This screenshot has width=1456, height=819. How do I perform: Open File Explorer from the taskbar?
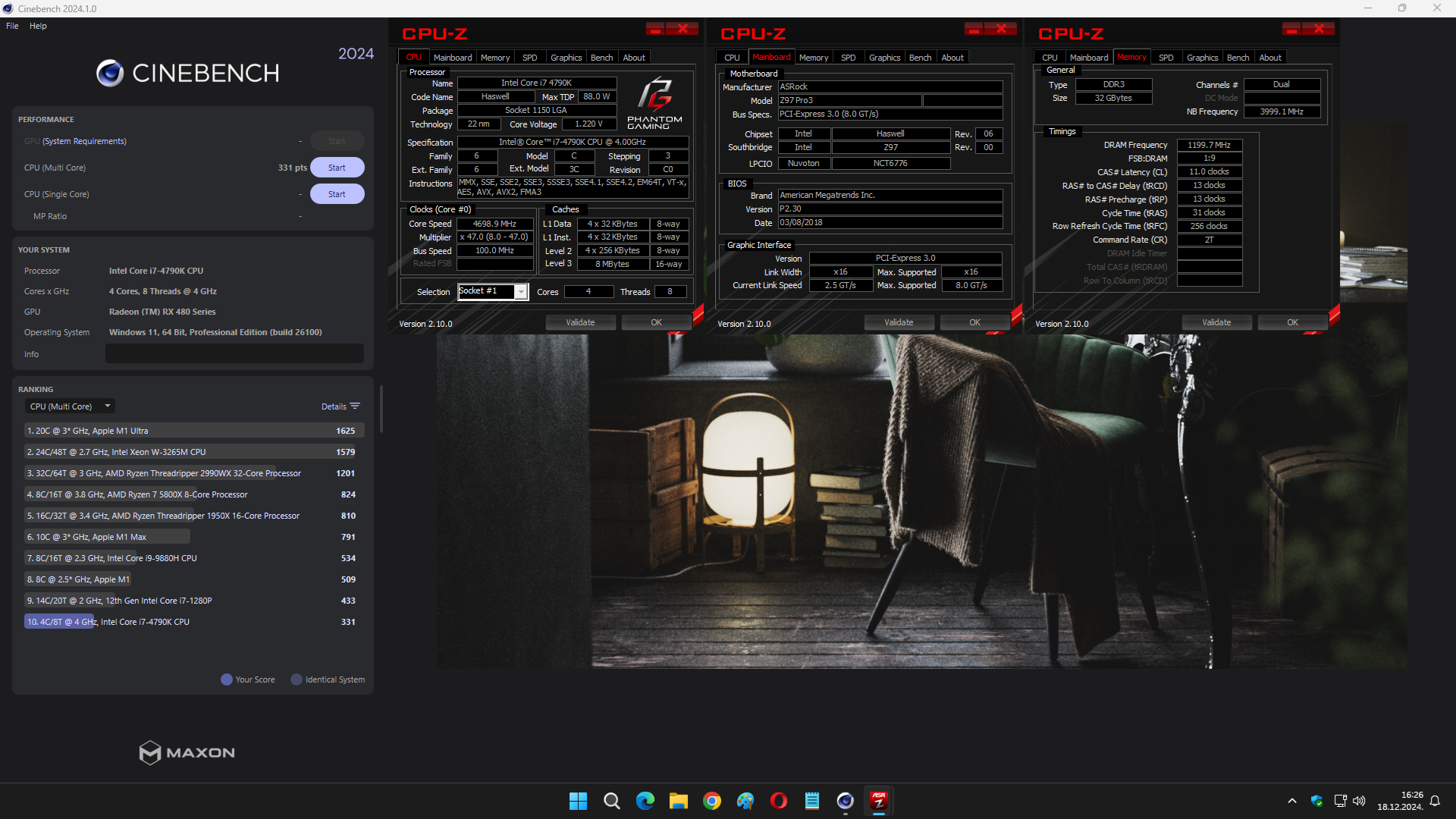click(678, 801)
